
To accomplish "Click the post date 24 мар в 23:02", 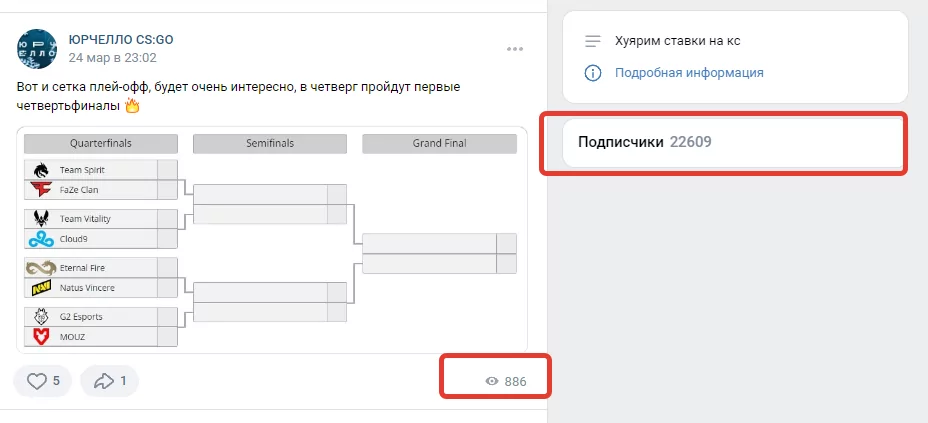I will coord(112,58).
